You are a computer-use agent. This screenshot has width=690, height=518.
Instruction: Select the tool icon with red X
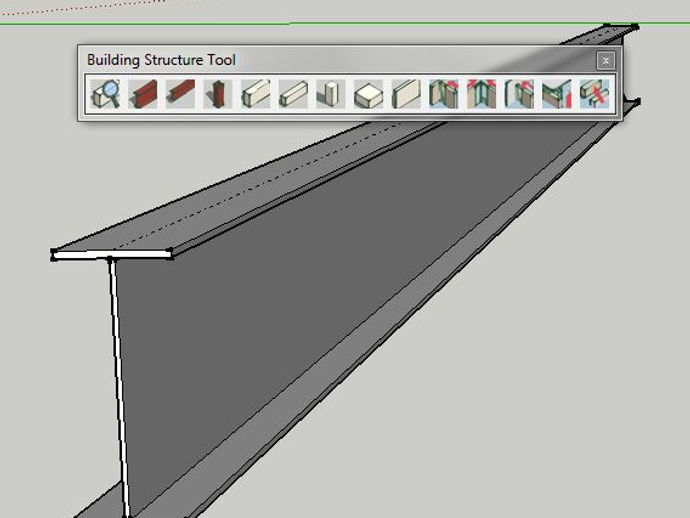pyautogui.click(x=594, y=94)
